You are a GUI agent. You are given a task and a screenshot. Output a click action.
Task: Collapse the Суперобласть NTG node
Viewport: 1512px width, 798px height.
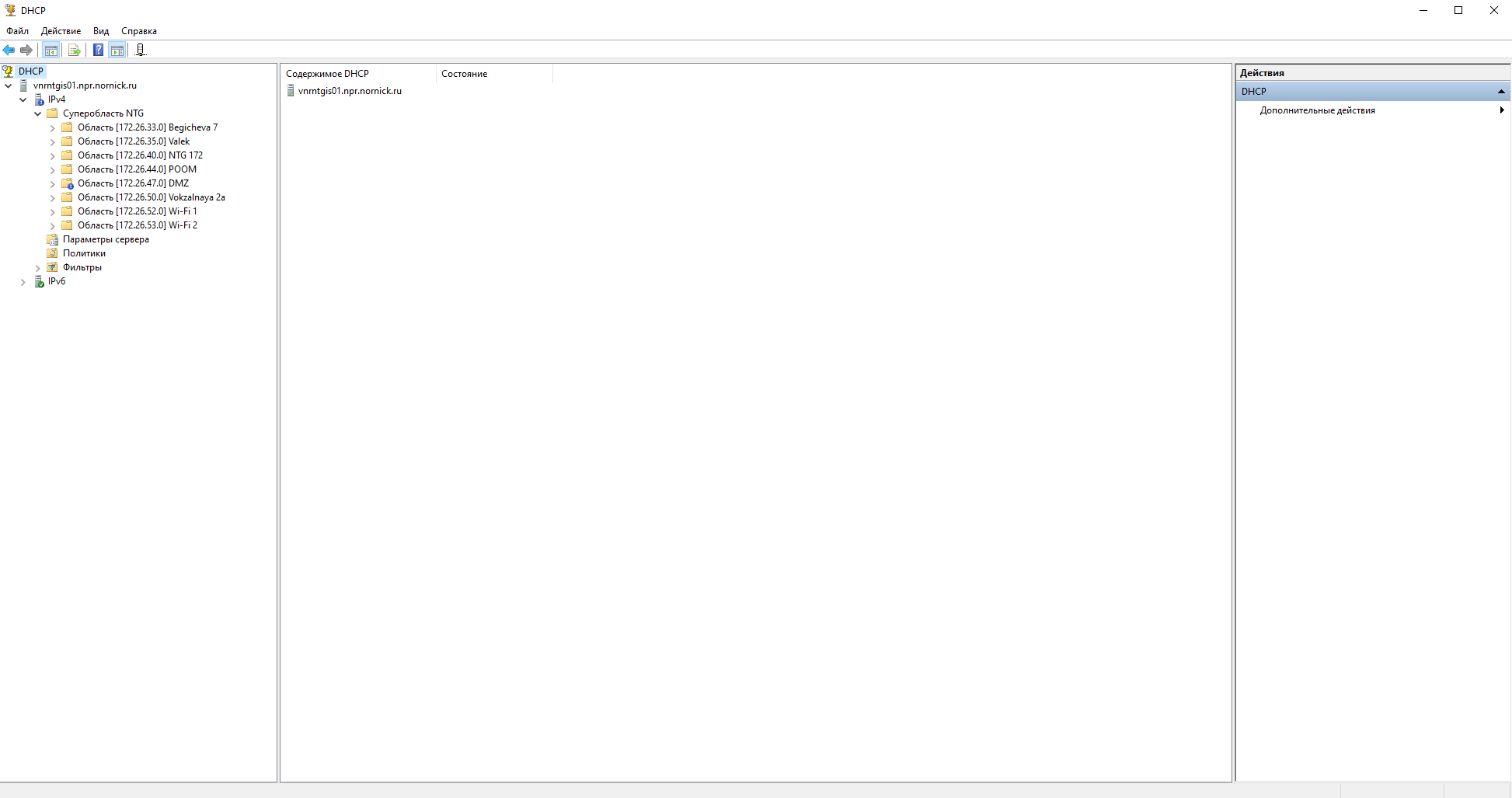[37, 114]
